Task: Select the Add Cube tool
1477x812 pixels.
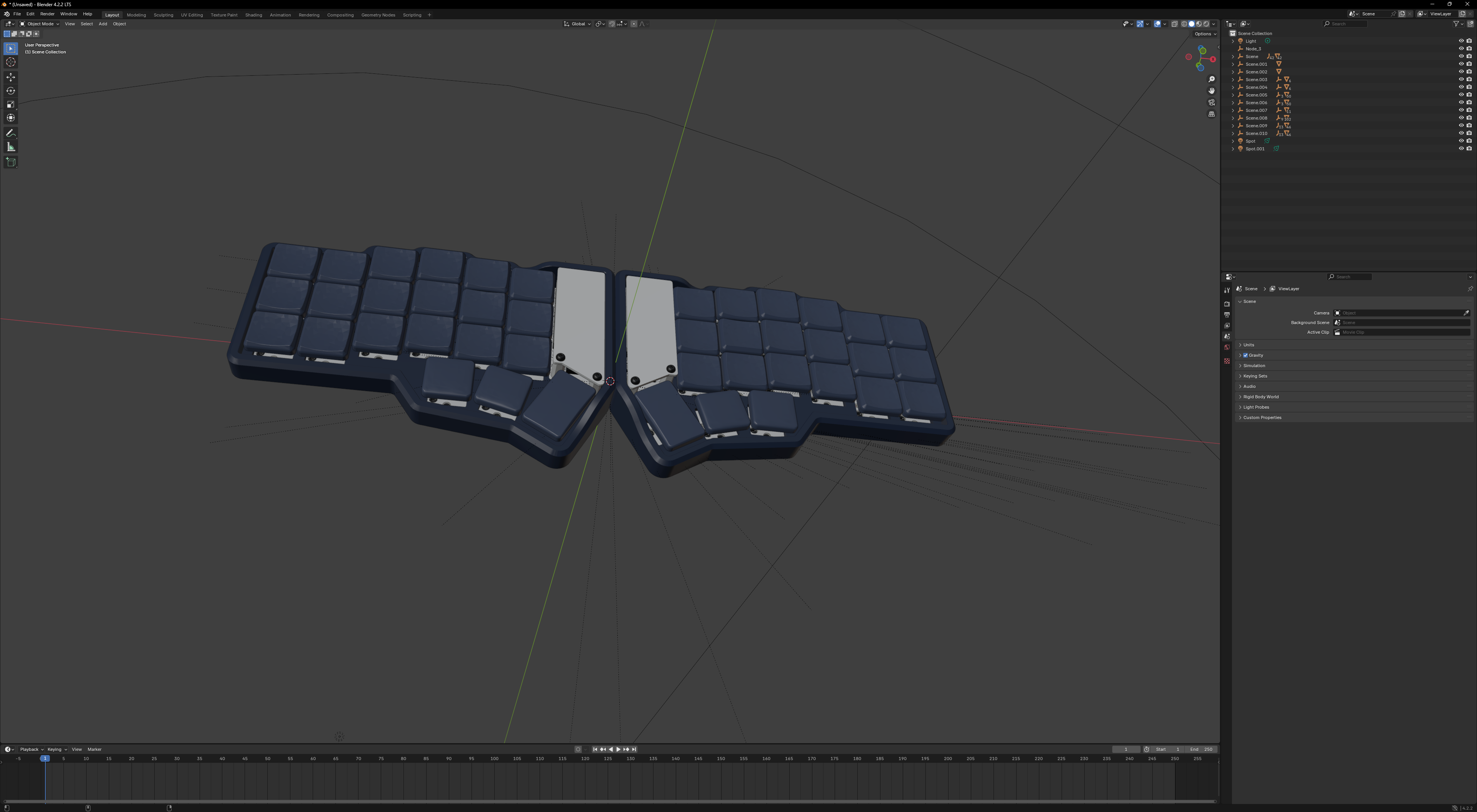Action: pyautogui.click(x=11, y=162)
